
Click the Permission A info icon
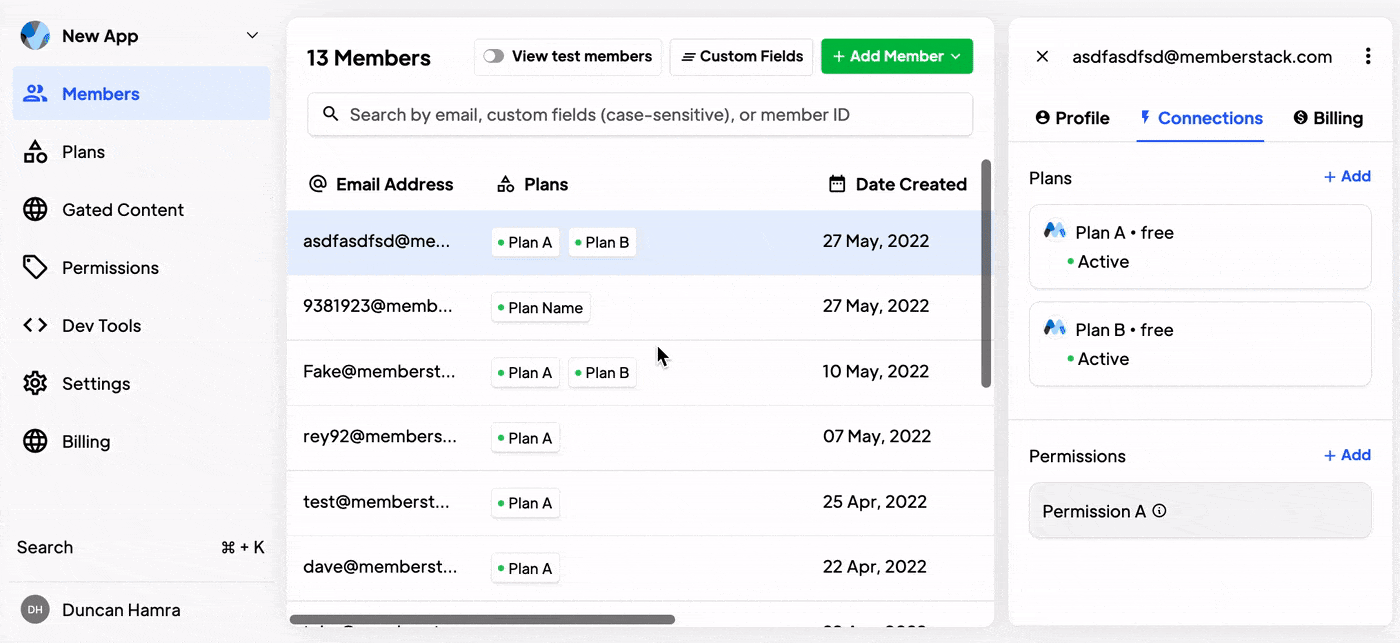point(1160,511)
